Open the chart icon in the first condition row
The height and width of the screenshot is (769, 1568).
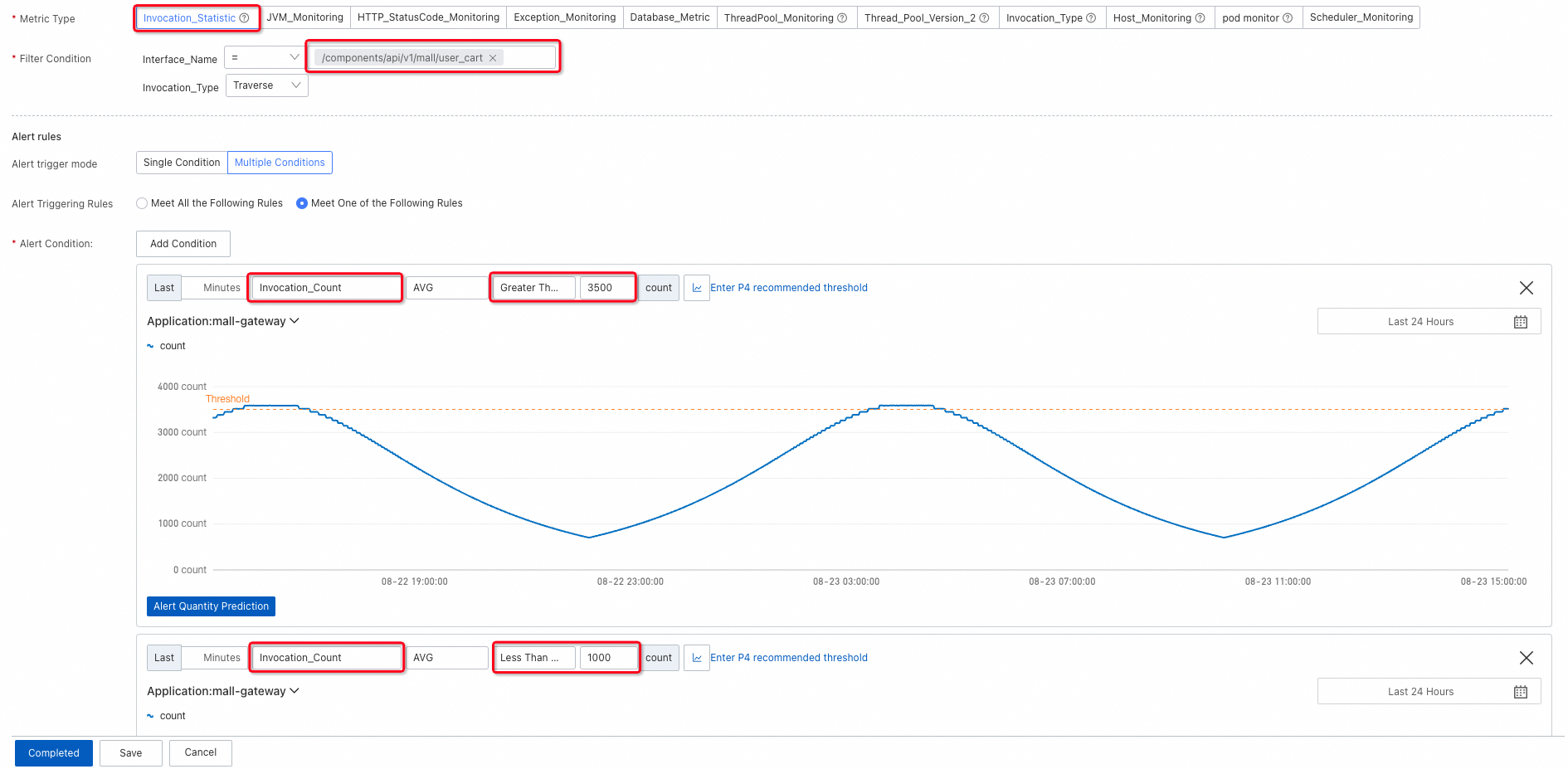(697, 288)
